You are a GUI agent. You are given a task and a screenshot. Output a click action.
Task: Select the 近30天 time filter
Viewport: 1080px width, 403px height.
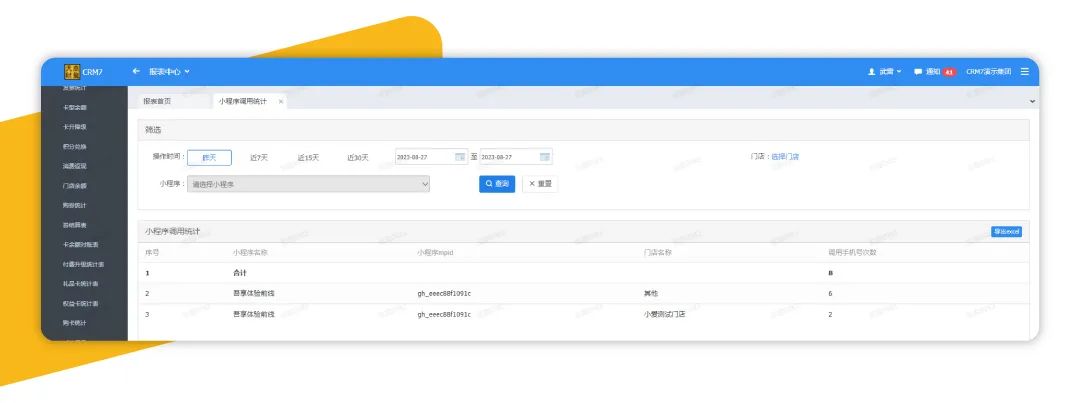click(x=358, y=158)
